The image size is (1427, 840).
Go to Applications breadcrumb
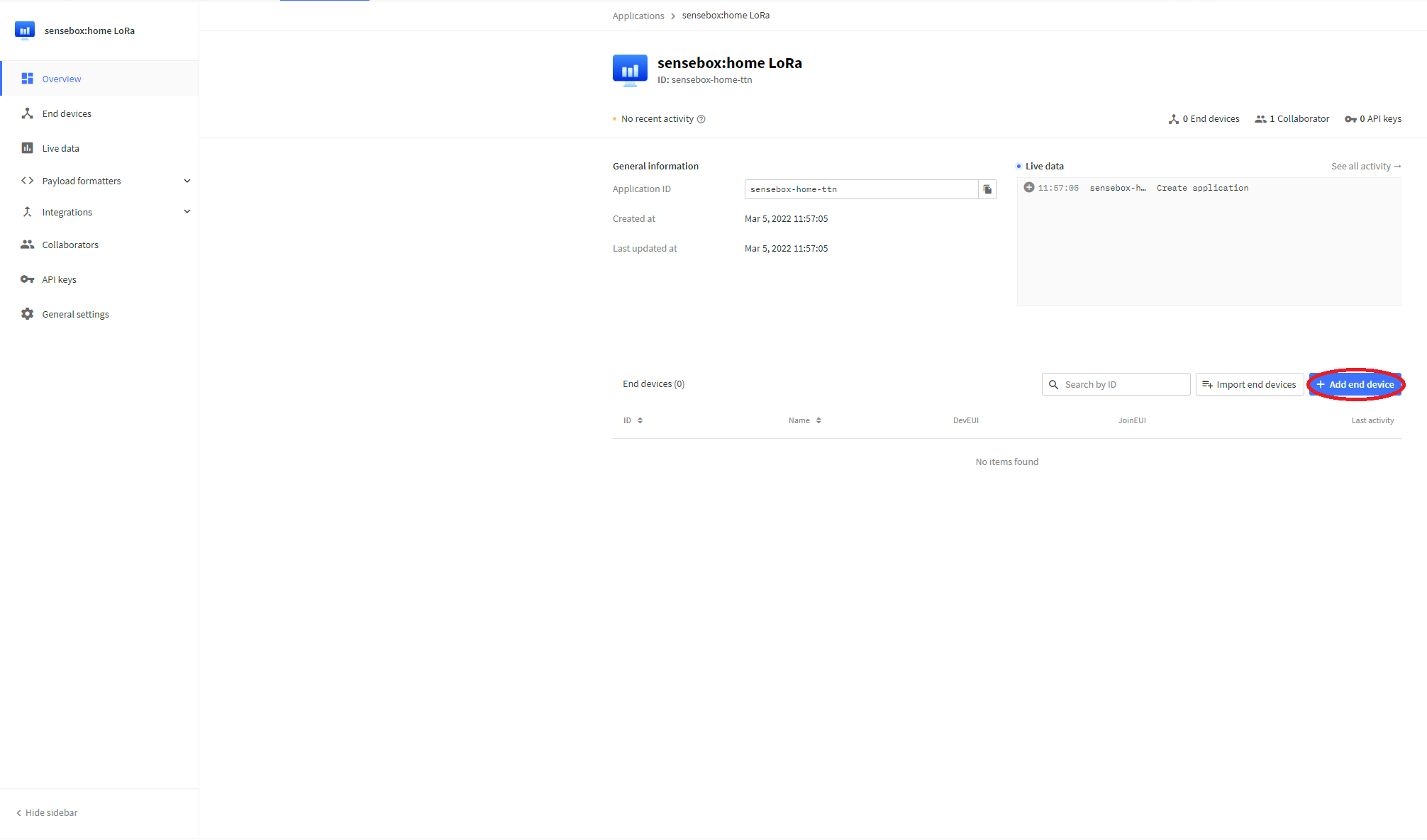pos(638,16)
